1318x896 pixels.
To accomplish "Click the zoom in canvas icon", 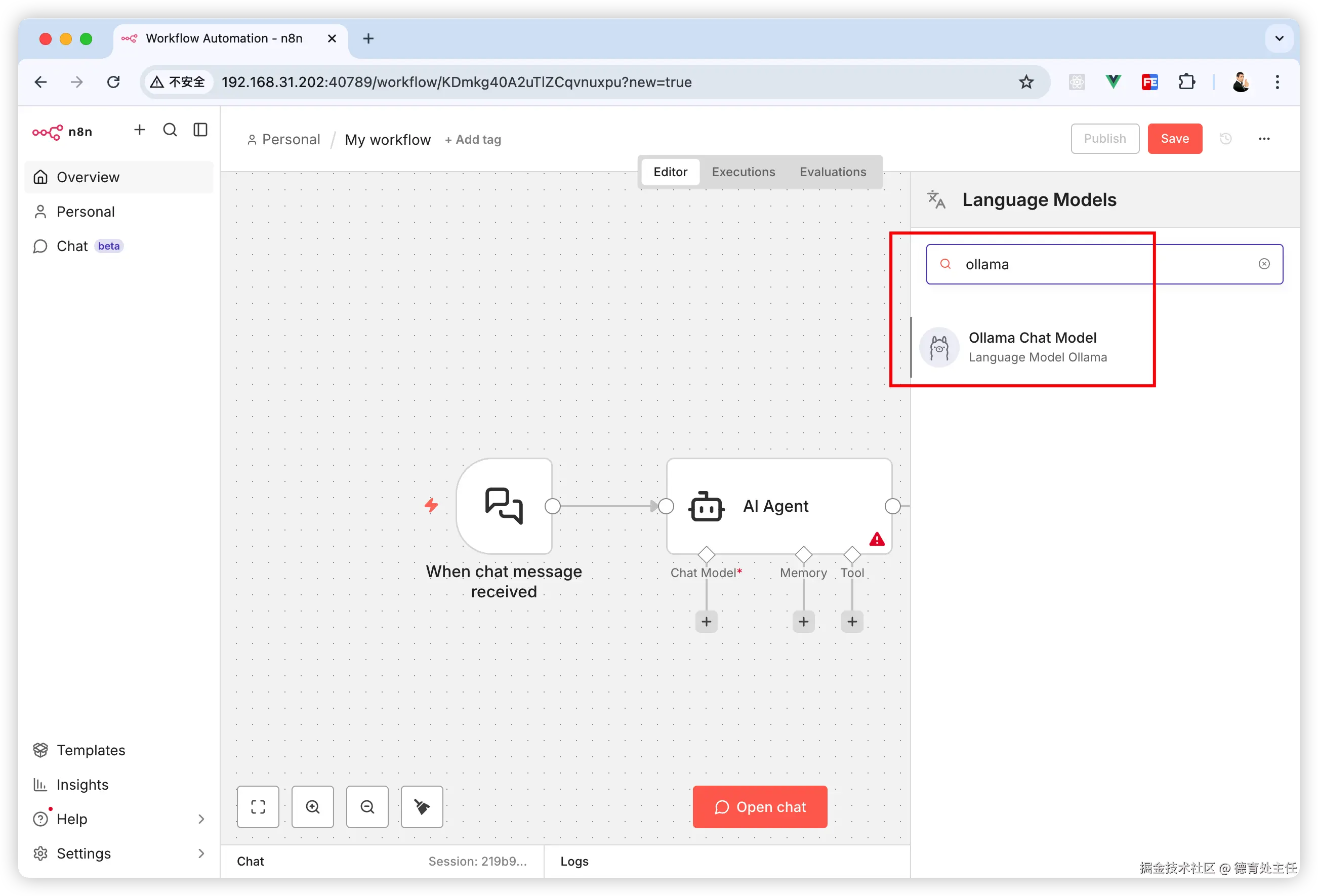I will point(312,806).
